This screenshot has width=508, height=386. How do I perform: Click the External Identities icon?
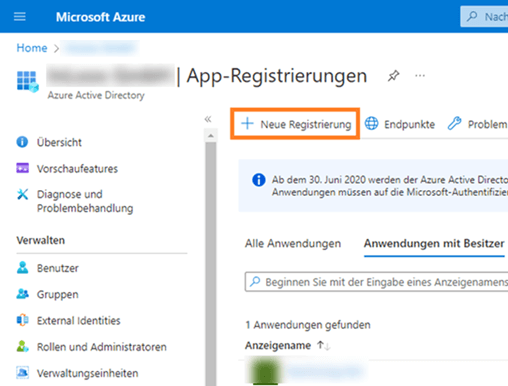click(22, 320)
